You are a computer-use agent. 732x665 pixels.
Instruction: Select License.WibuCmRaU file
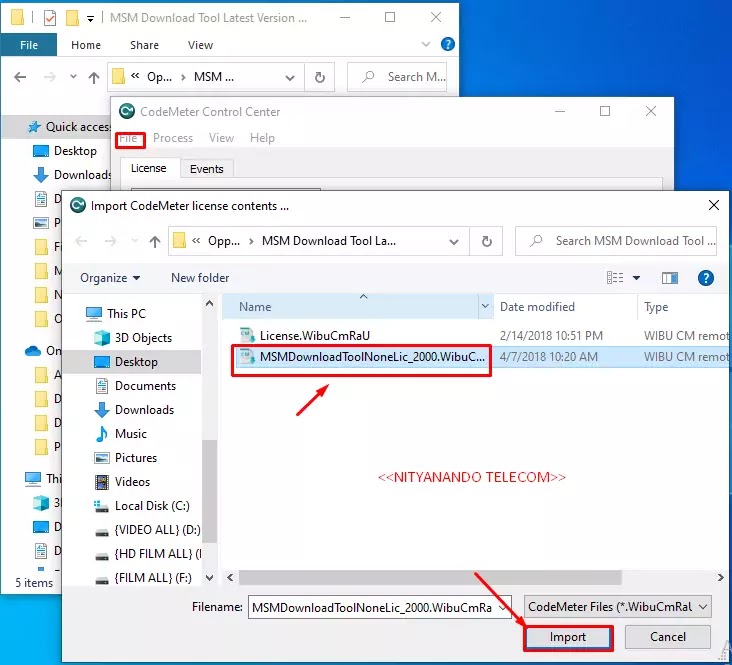point(314,336)
